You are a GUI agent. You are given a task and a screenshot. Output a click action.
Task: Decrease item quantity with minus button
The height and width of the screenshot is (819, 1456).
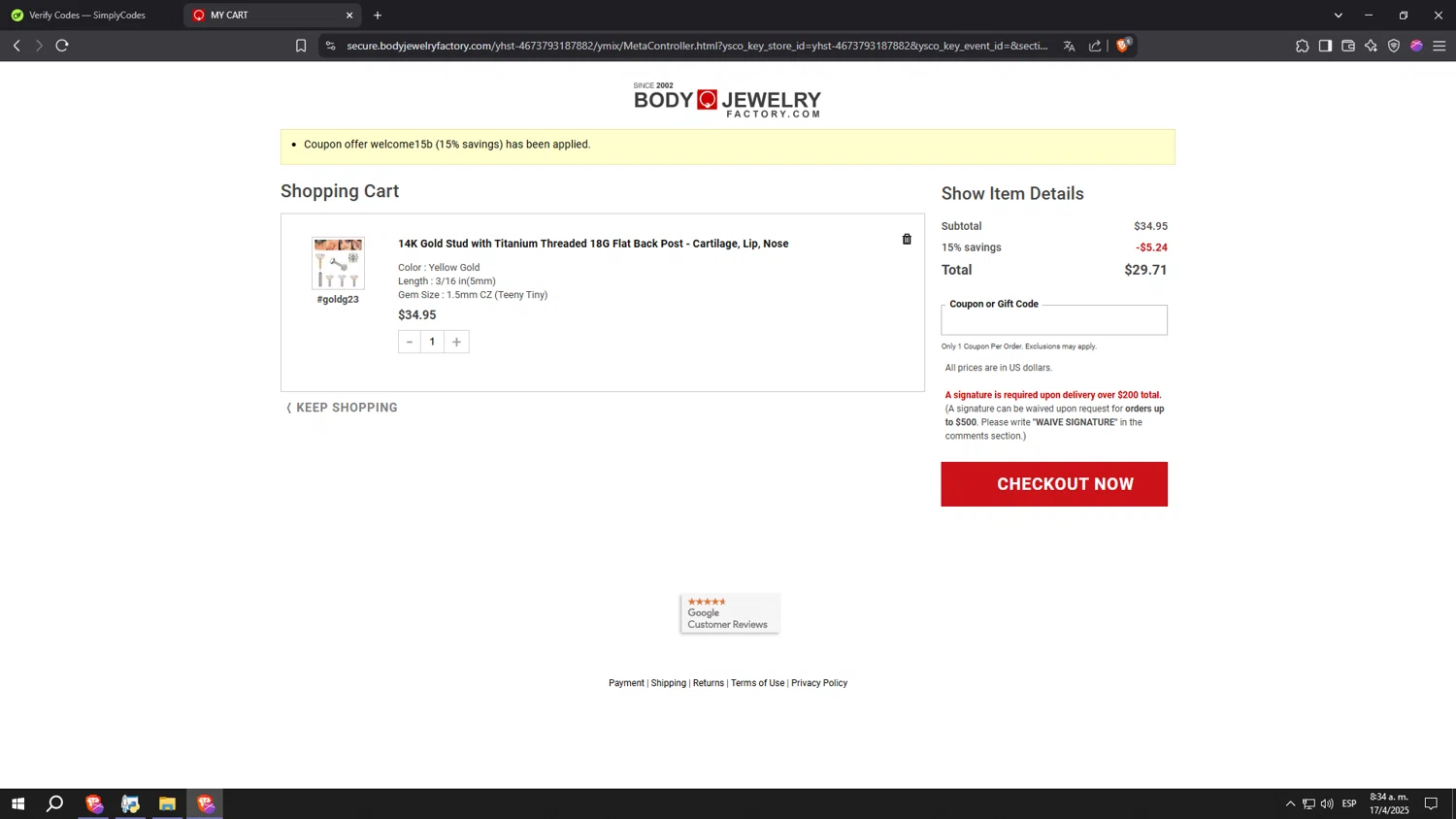410,342
